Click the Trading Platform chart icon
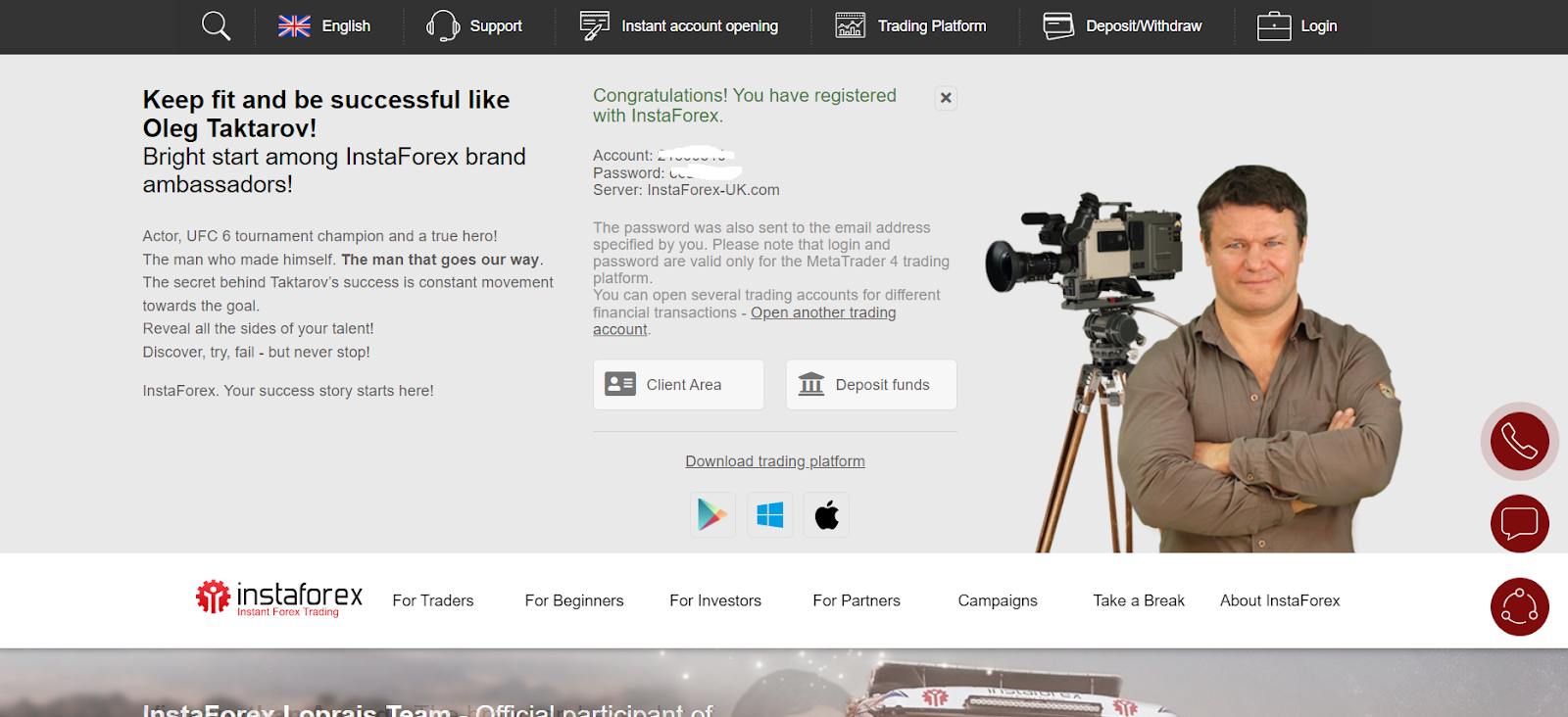The width and height of the screenshot is (1568, 717). [850, 25]
